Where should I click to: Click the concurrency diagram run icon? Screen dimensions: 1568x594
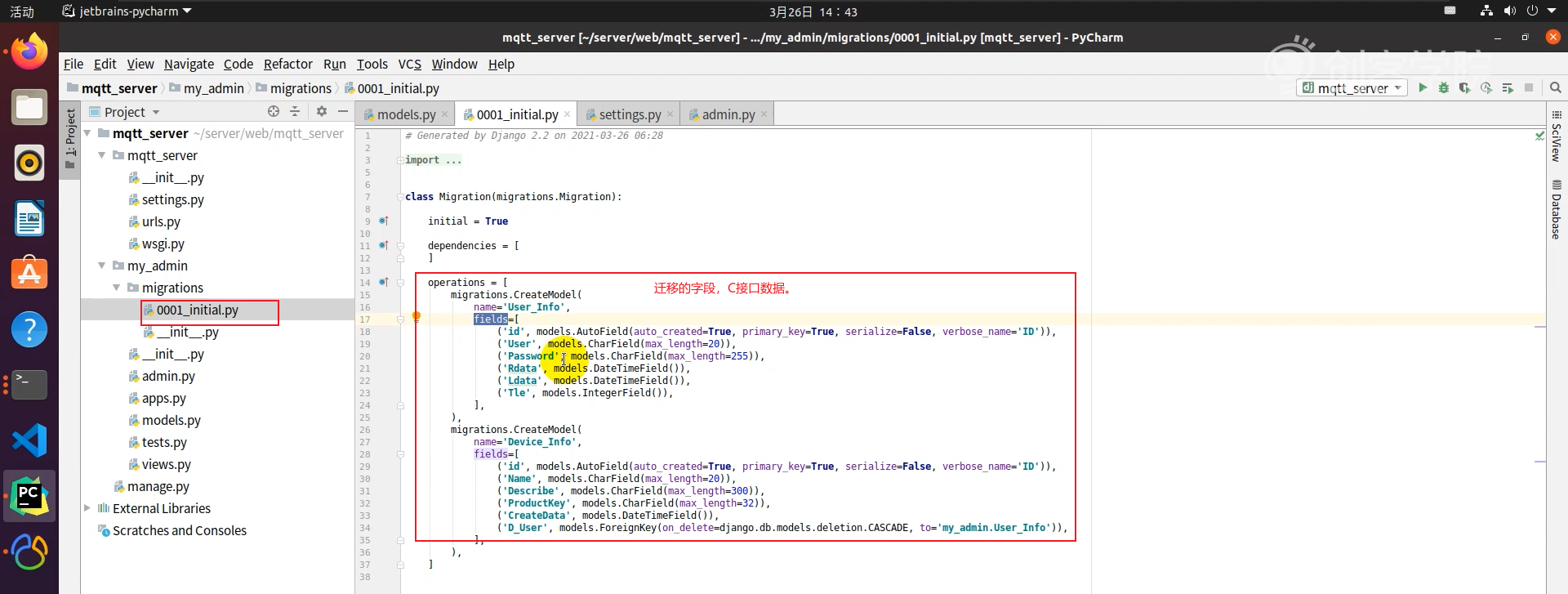pos(1508,87)
